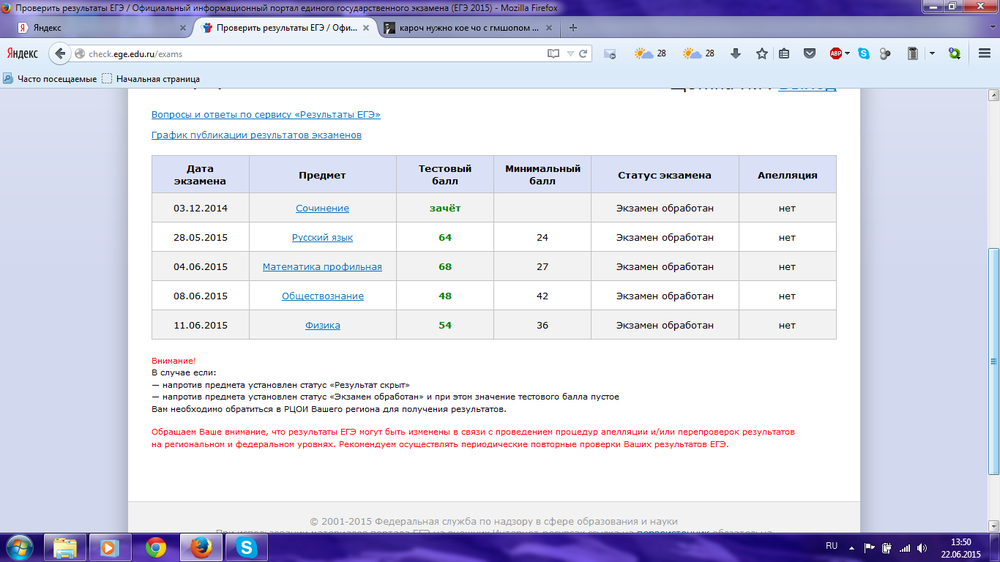
Task: Open the 'Математика профильная' subject link
Action: 322,267
